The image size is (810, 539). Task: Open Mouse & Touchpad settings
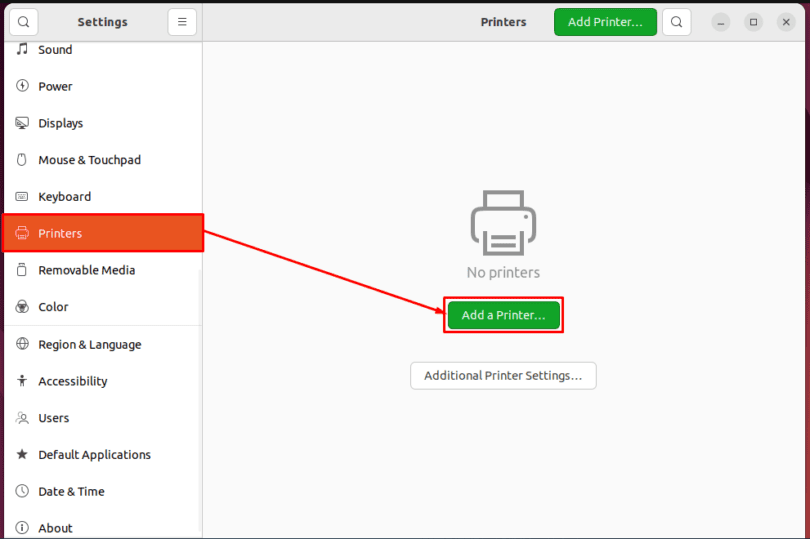[102, 160]
